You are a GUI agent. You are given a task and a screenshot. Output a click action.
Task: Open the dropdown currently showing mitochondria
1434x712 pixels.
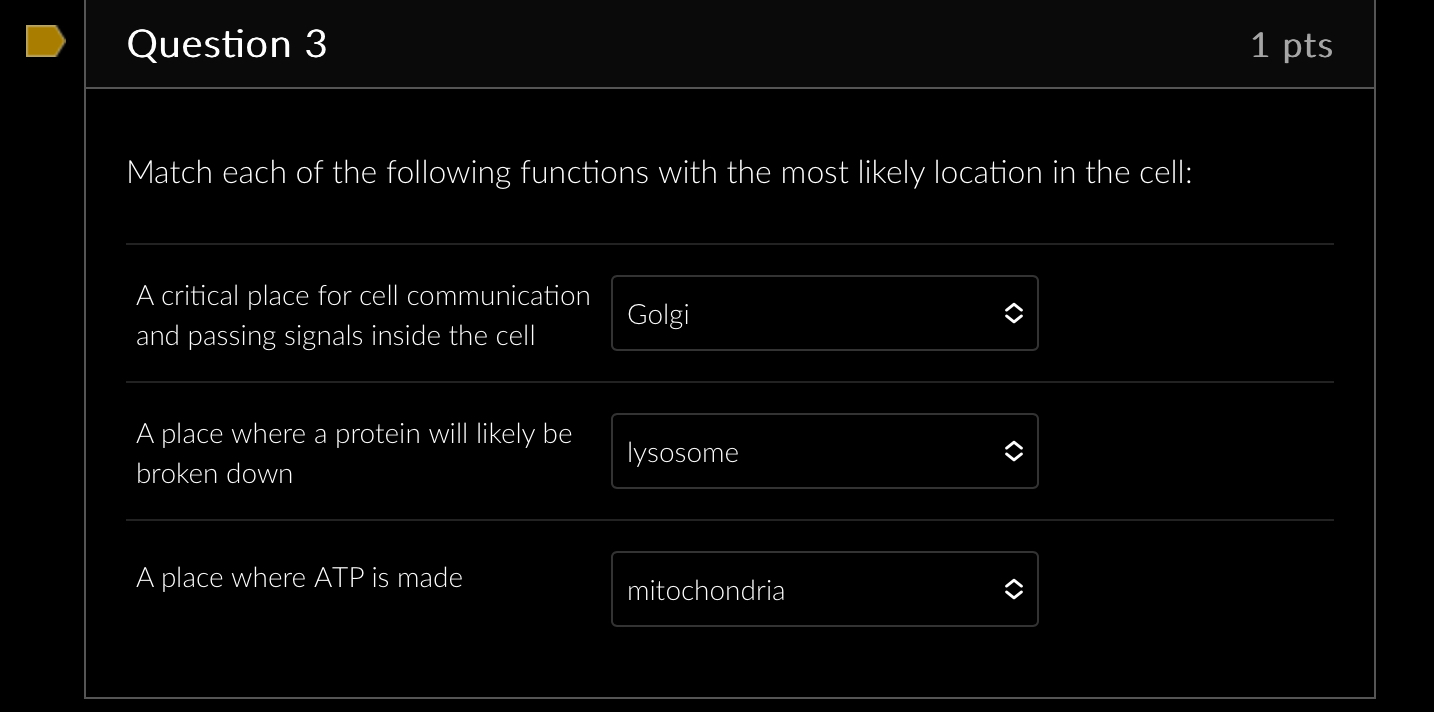(824, 589)
